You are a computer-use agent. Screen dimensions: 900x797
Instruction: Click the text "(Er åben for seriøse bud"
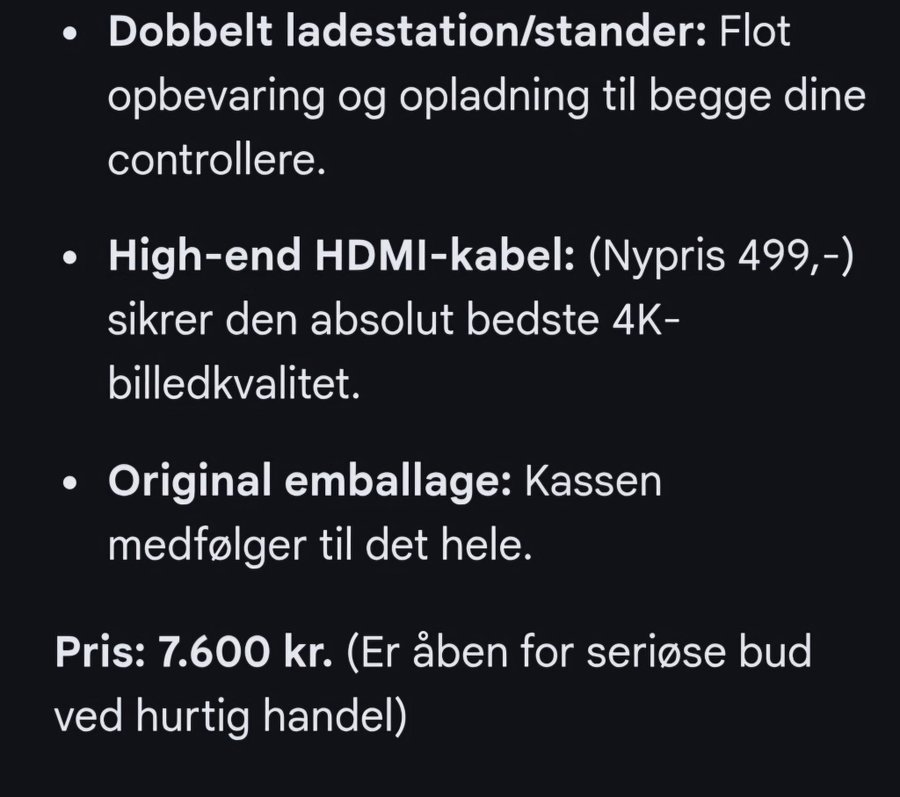[579, 654]
